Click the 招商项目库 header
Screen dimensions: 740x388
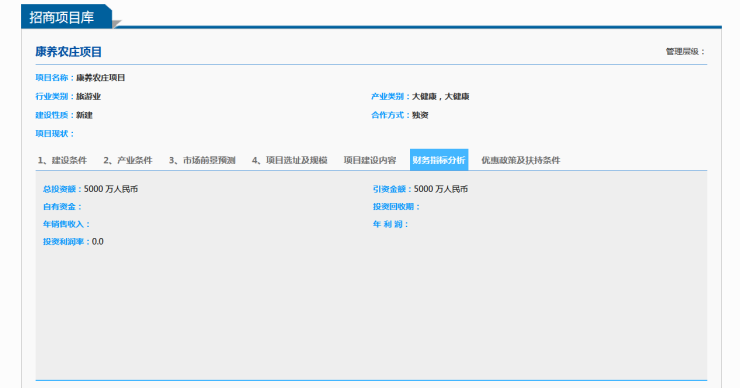click(62, 17)
